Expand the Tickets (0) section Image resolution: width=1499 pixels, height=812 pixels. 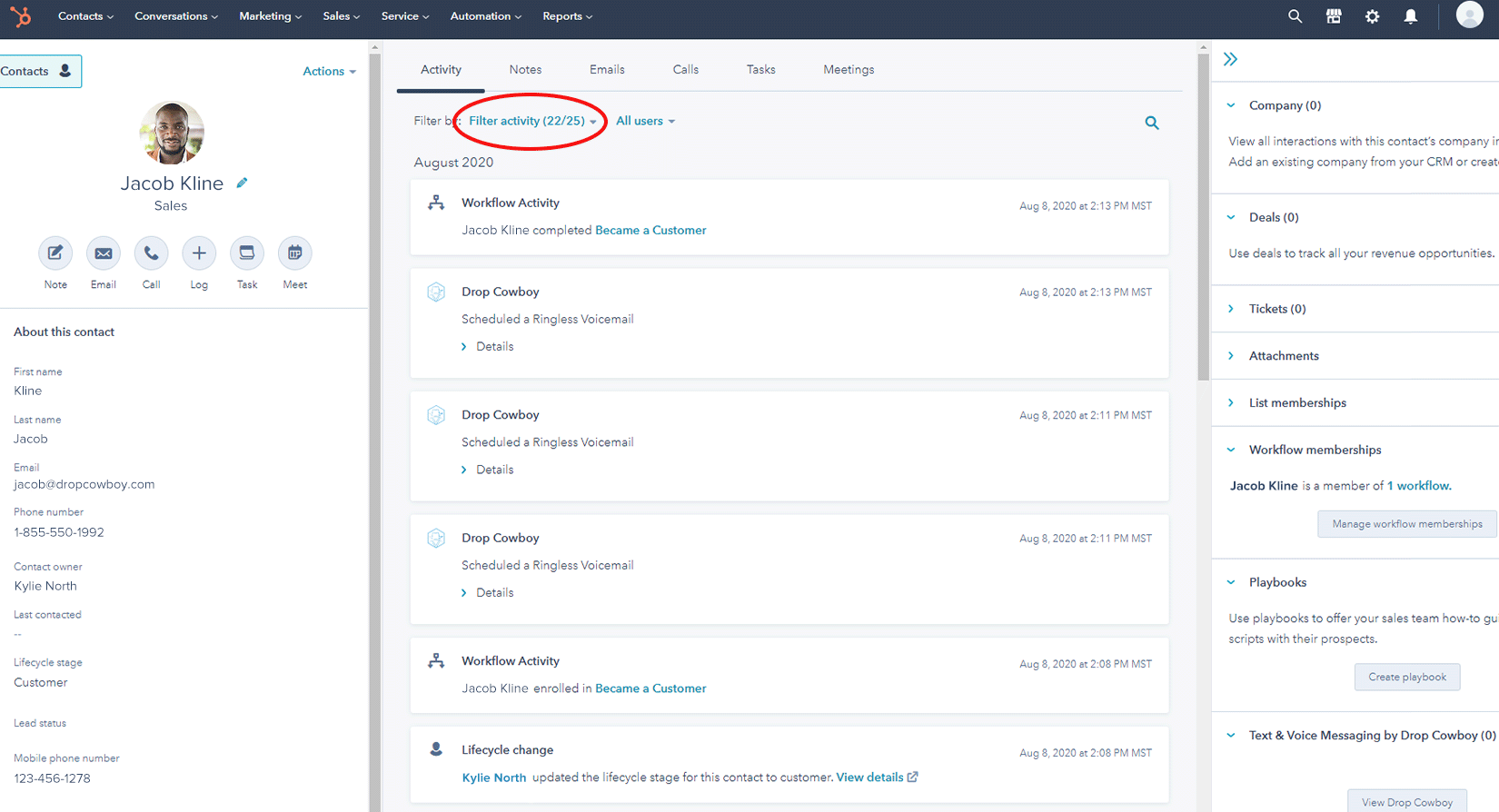[x=1231, y=309]
